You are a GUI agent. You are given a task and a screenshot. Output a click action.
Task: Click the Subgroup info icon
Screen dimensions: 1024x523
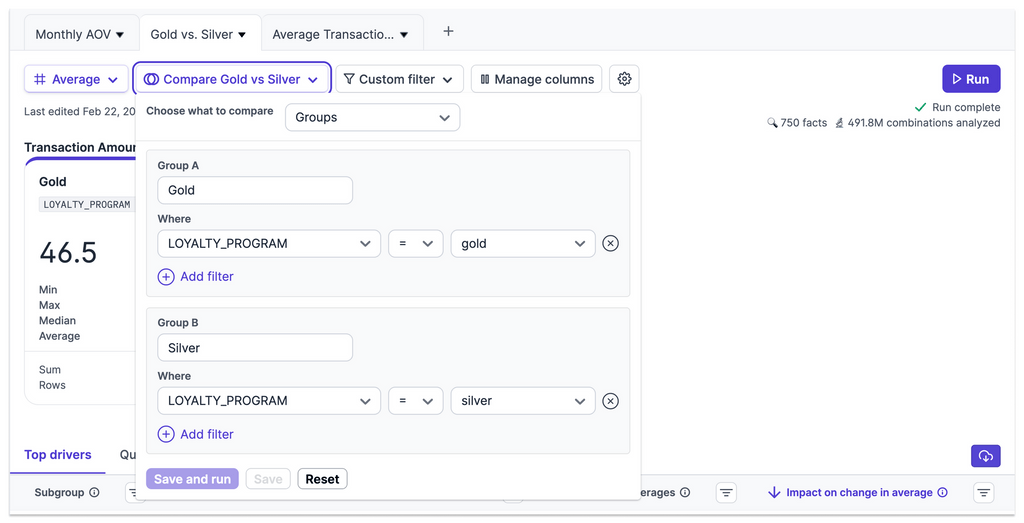coord(94,493)
